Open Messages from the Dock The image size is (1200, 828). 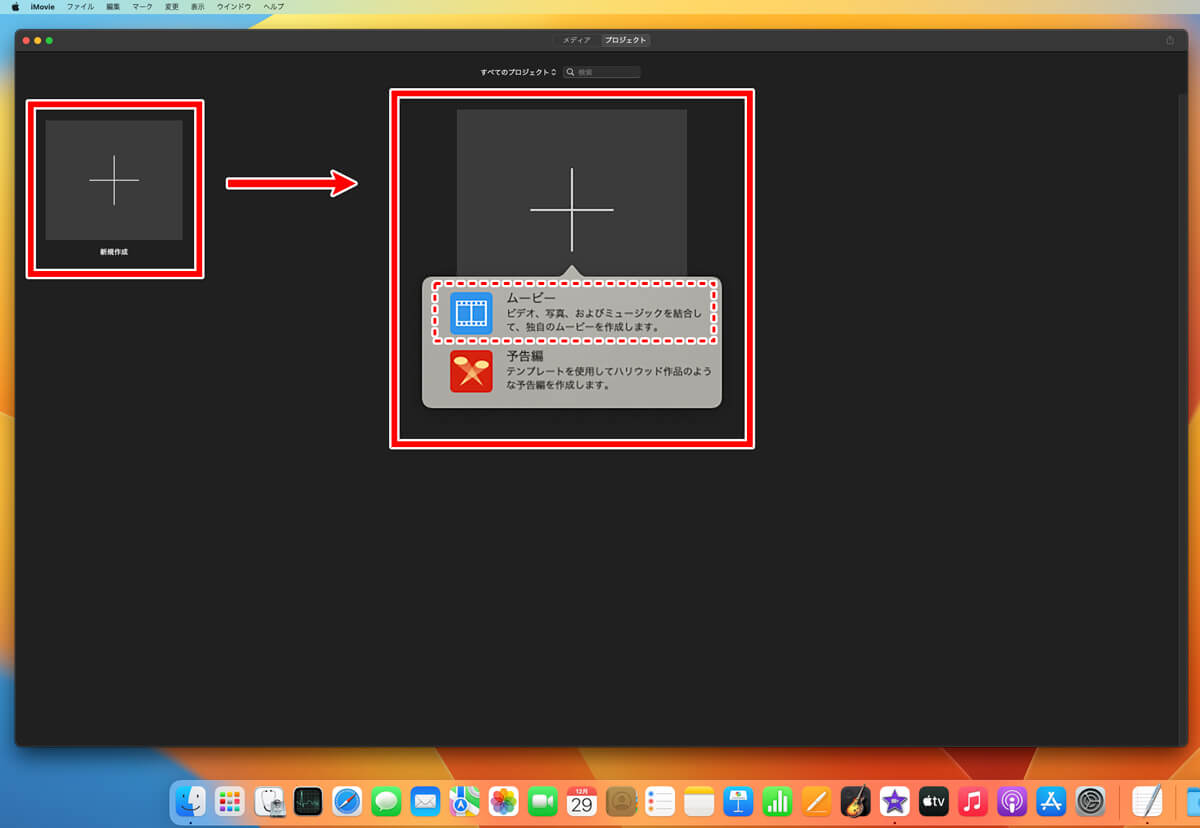point(386,801)
